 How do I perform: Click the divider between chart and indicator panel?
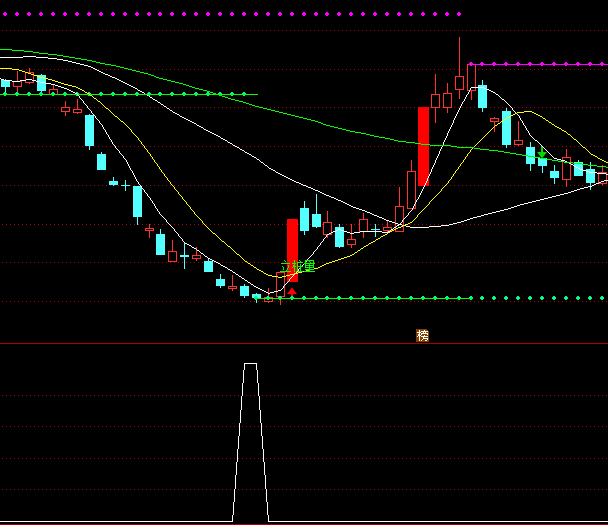[304, 344]
